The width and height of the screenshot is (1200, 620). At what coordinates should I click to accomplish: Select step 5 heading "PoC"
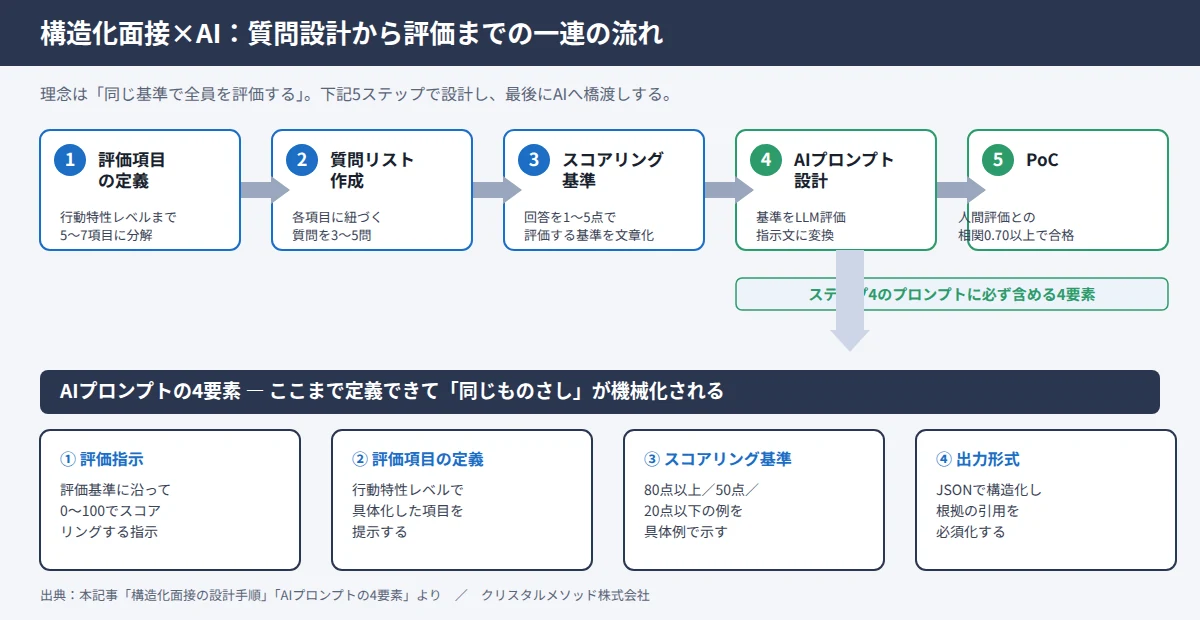(x=1042, y=160)
